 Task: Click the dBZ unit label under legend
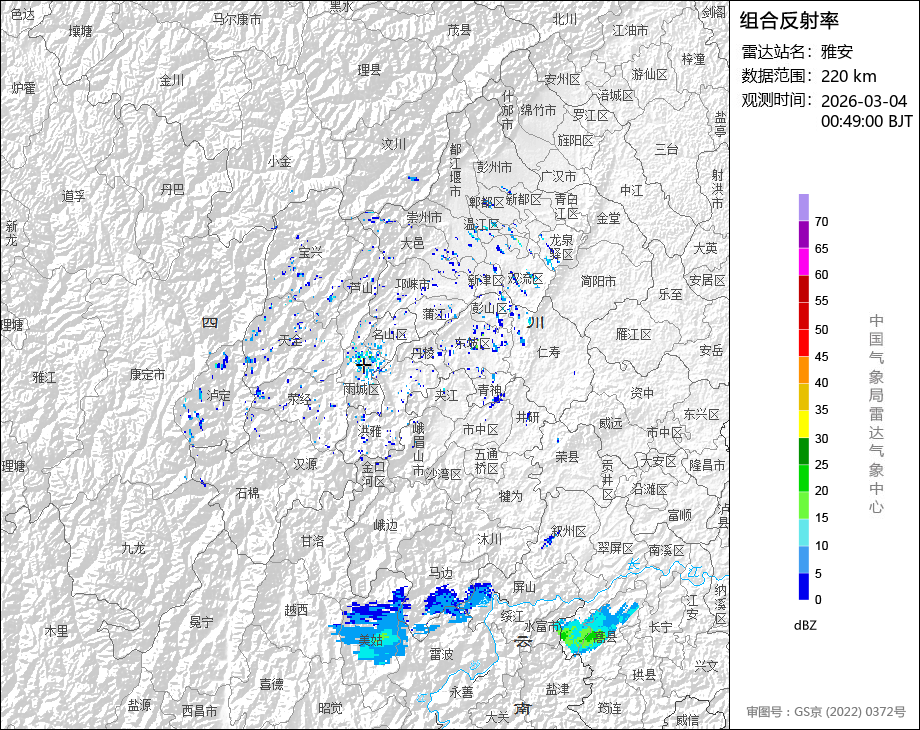coord(805,625)
